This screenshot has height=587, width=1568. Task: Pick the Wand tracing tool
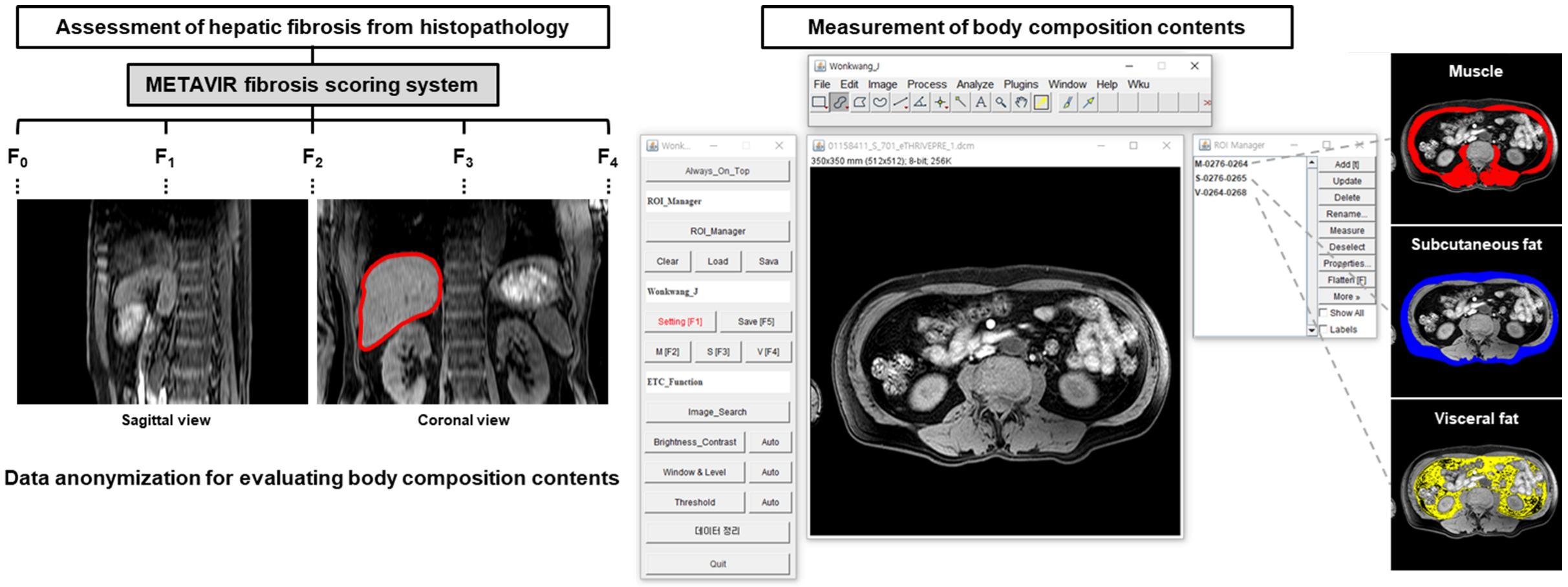coord(961,103)
